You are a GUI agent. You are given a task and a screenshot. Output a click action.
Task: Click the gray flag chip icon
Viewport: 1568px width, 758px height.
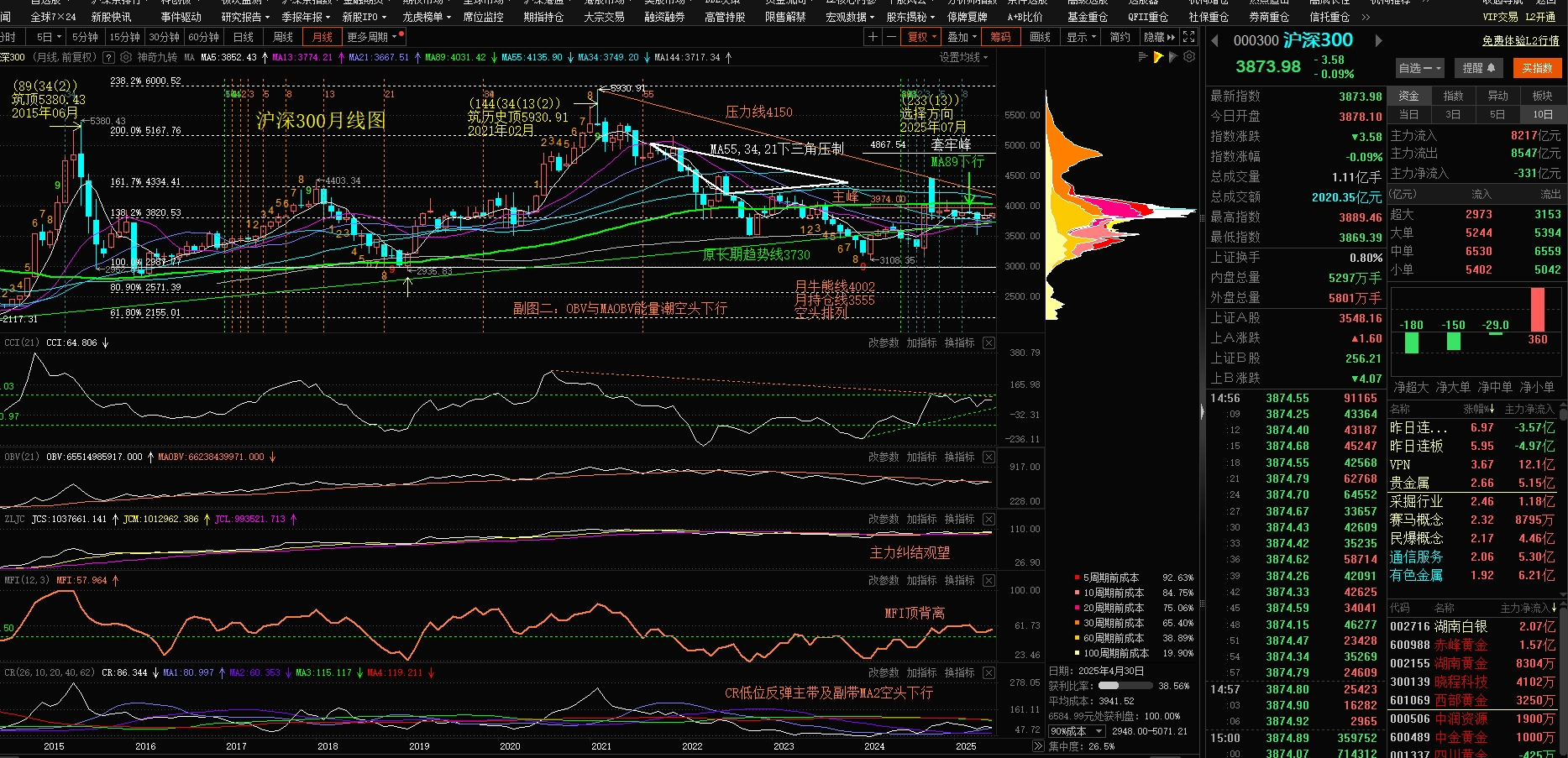pos(1174,57)
